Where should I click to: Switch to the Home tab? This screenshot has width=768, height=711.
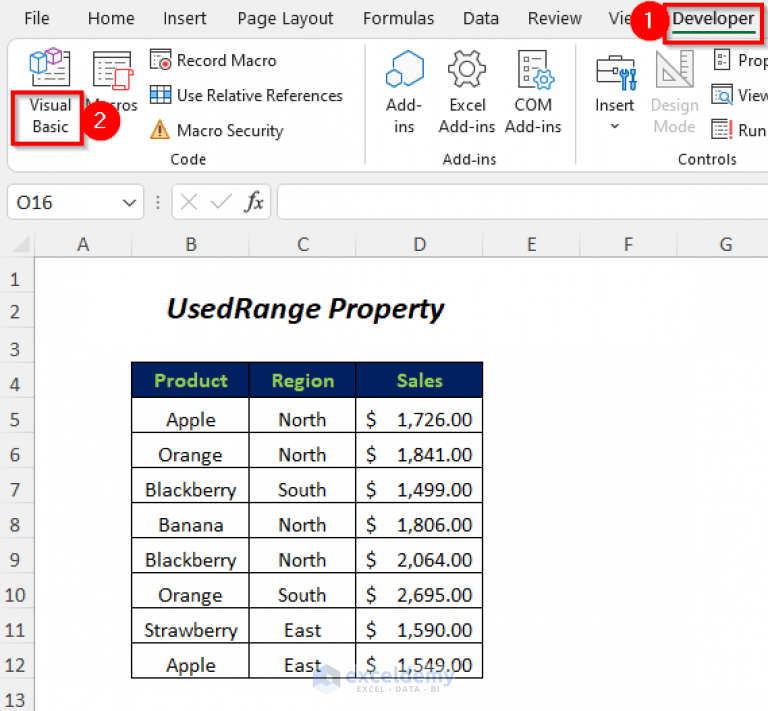(x=111, y=19)
